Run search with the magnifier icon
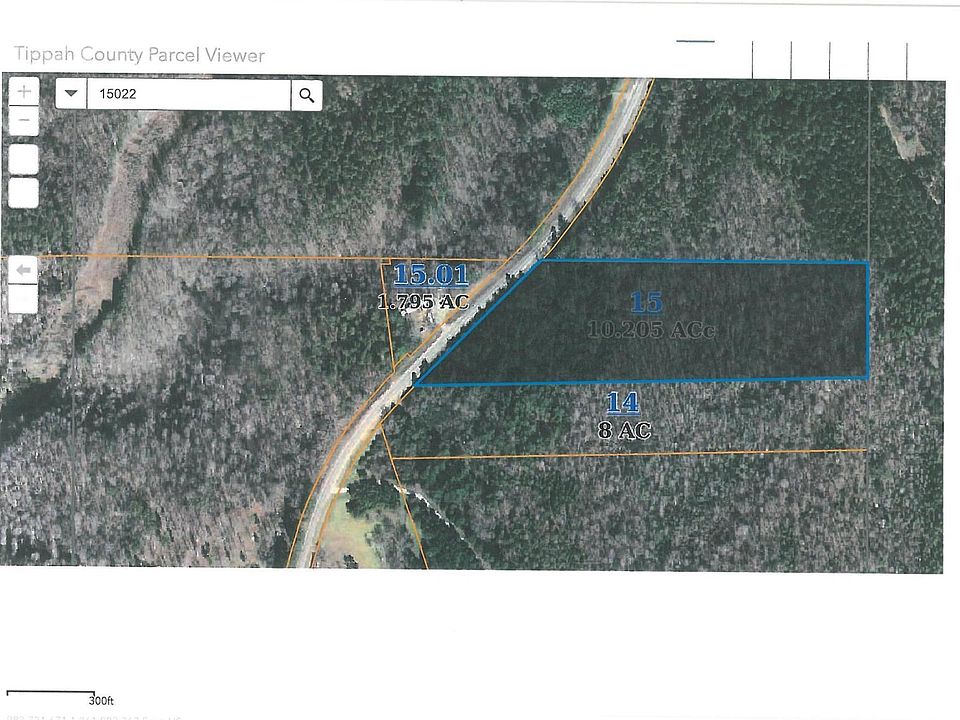This screenshot has width=960, height=720. pos(306,95)
